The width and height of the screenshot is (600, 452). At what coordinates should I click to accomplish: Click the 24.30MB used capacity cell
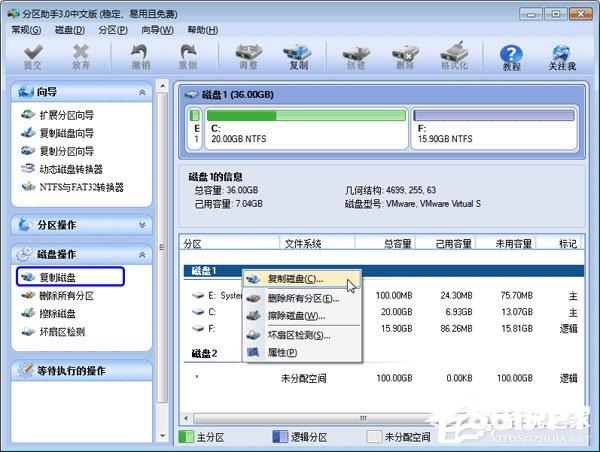(x=456, y=295)
